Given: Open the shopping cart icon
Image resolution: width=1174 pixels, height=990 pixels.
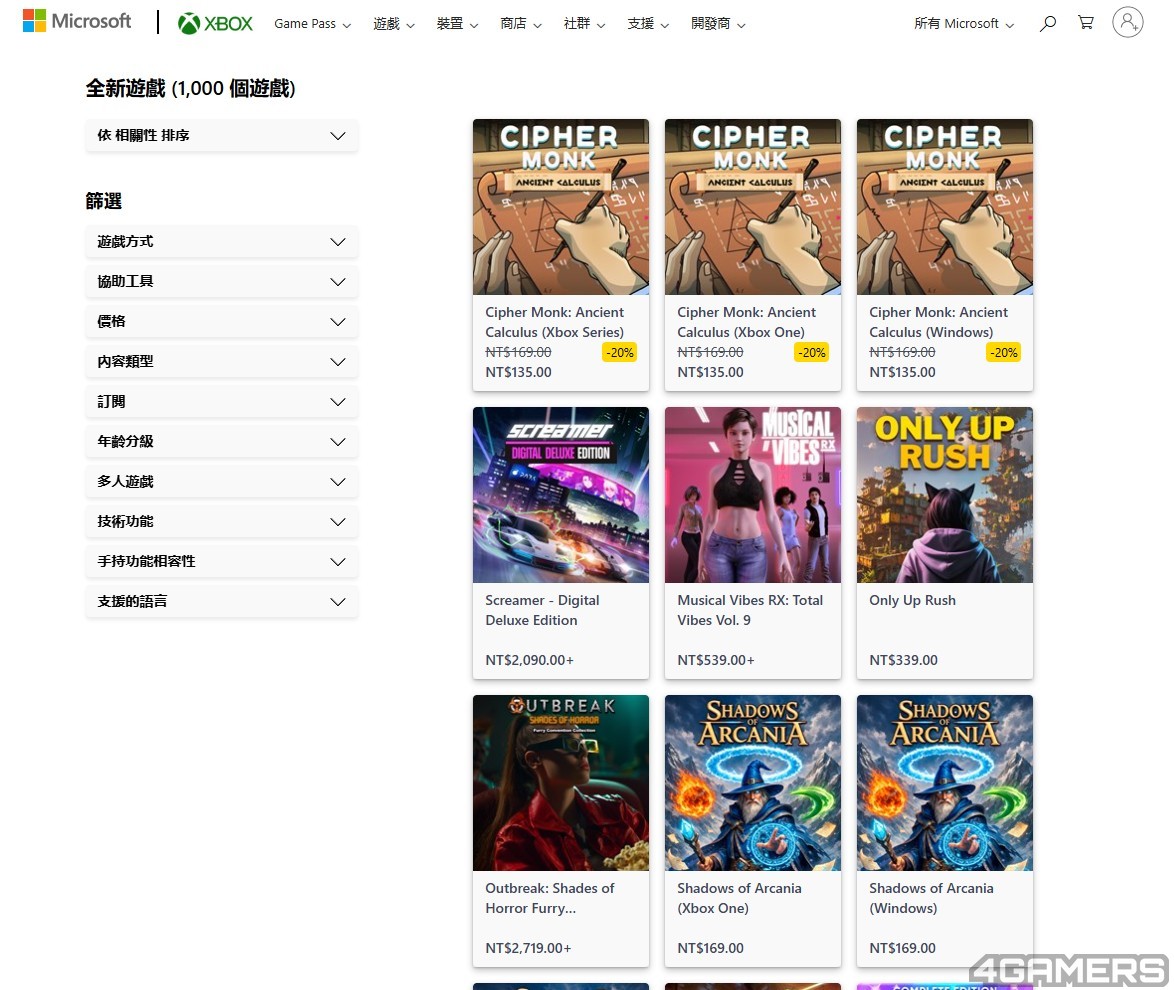Looking at the screenshot, I should click(x=1085, y=23).
